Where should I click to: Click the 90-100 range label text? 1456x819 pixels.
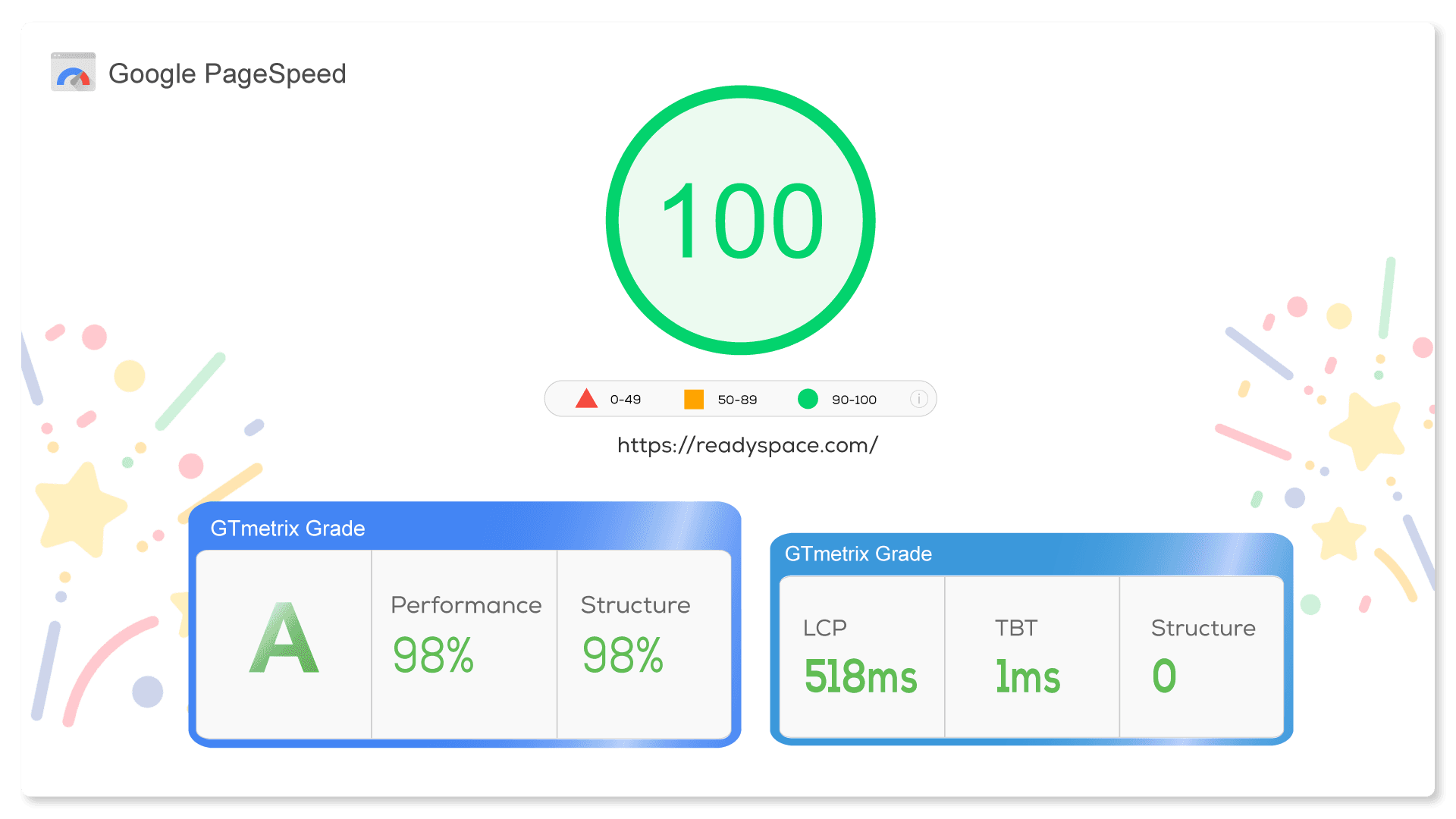coord(854,400)
